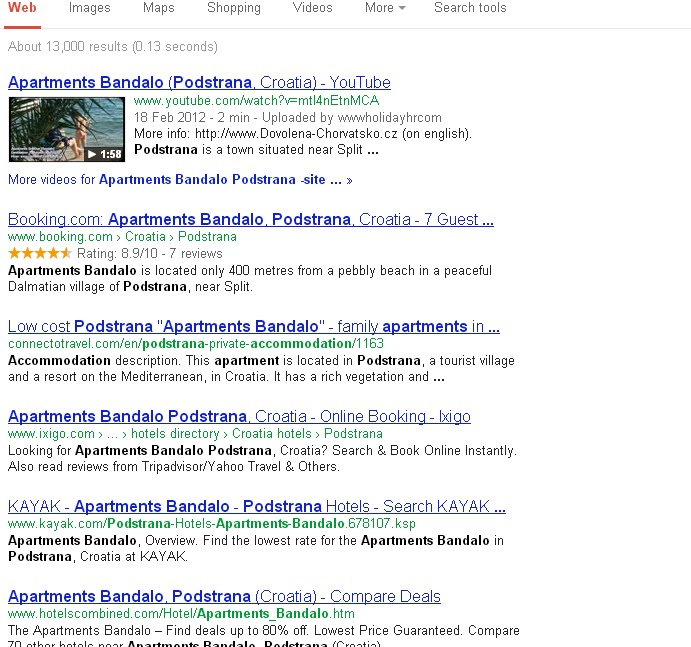This screenshot has height=647, width=691.
Task: Open the Compare Deals hotelscombined result
Action: click(224, 596)
